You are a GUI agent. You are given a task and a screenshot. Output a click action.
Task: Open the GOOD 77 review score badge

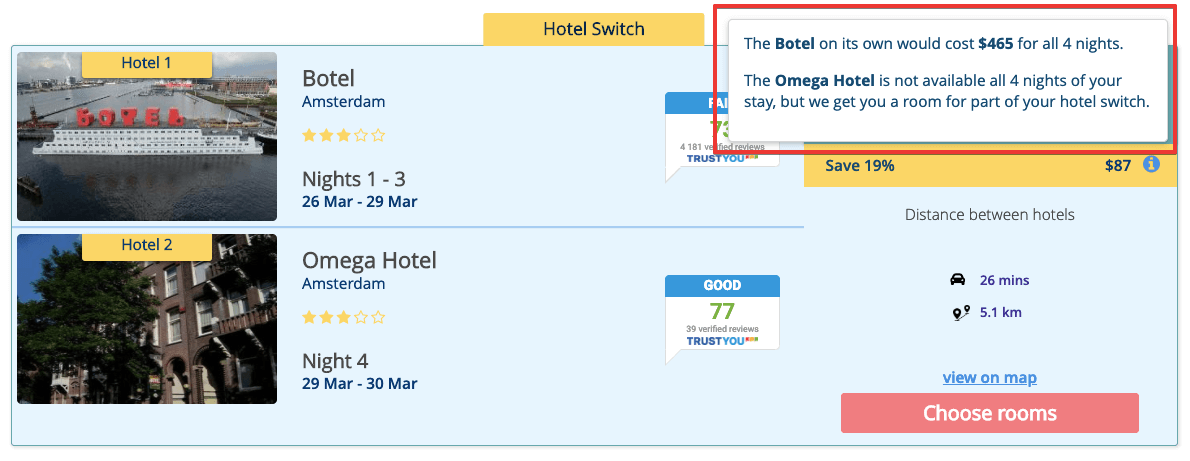[x=722, y=311]
